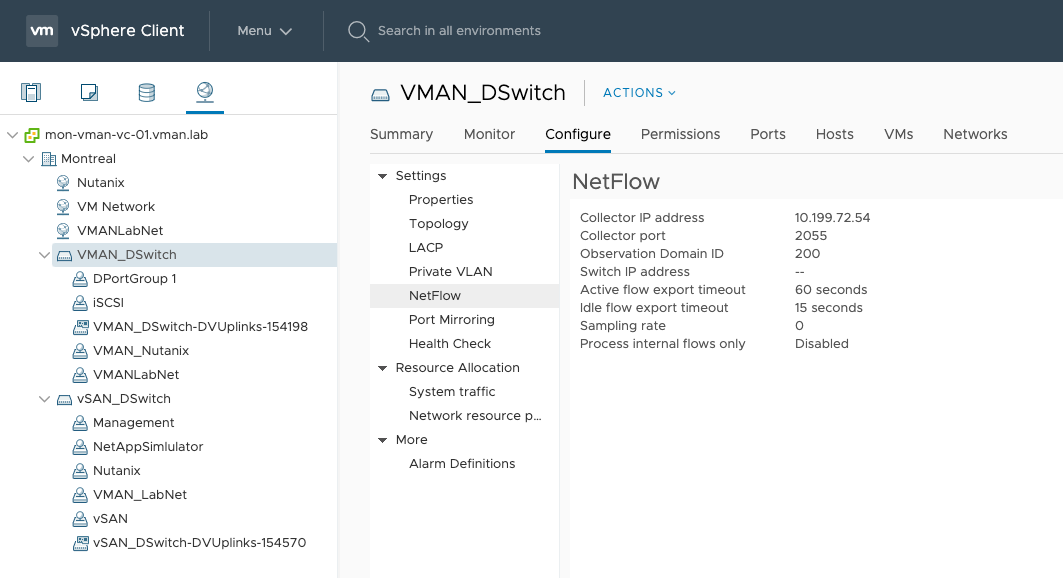Select the Networking view icon

pos(205,93)
